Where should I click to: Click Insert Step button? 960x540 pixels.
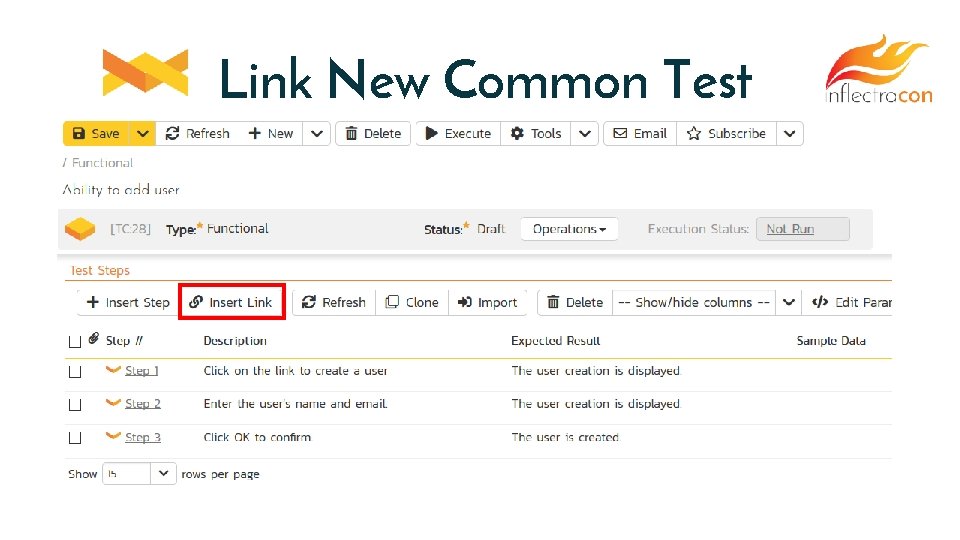(x=128, y=302)
